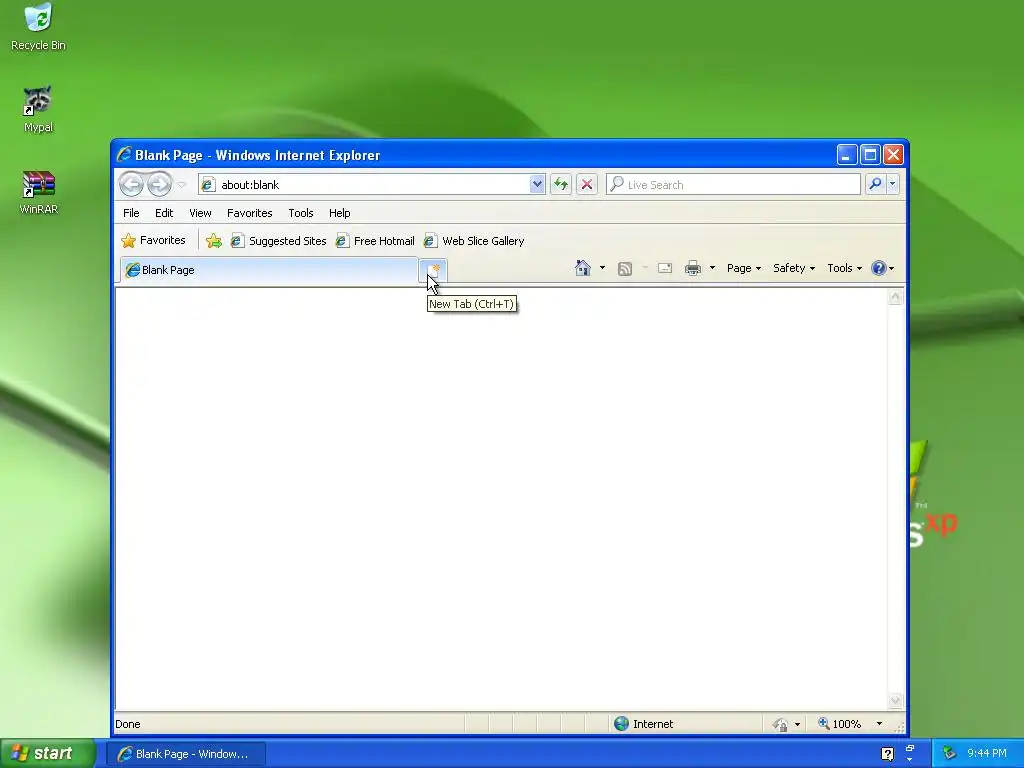This screenshot has height=768, width=1024.
Task: Click the Live Search input box
Action: [x=733, y=185]
